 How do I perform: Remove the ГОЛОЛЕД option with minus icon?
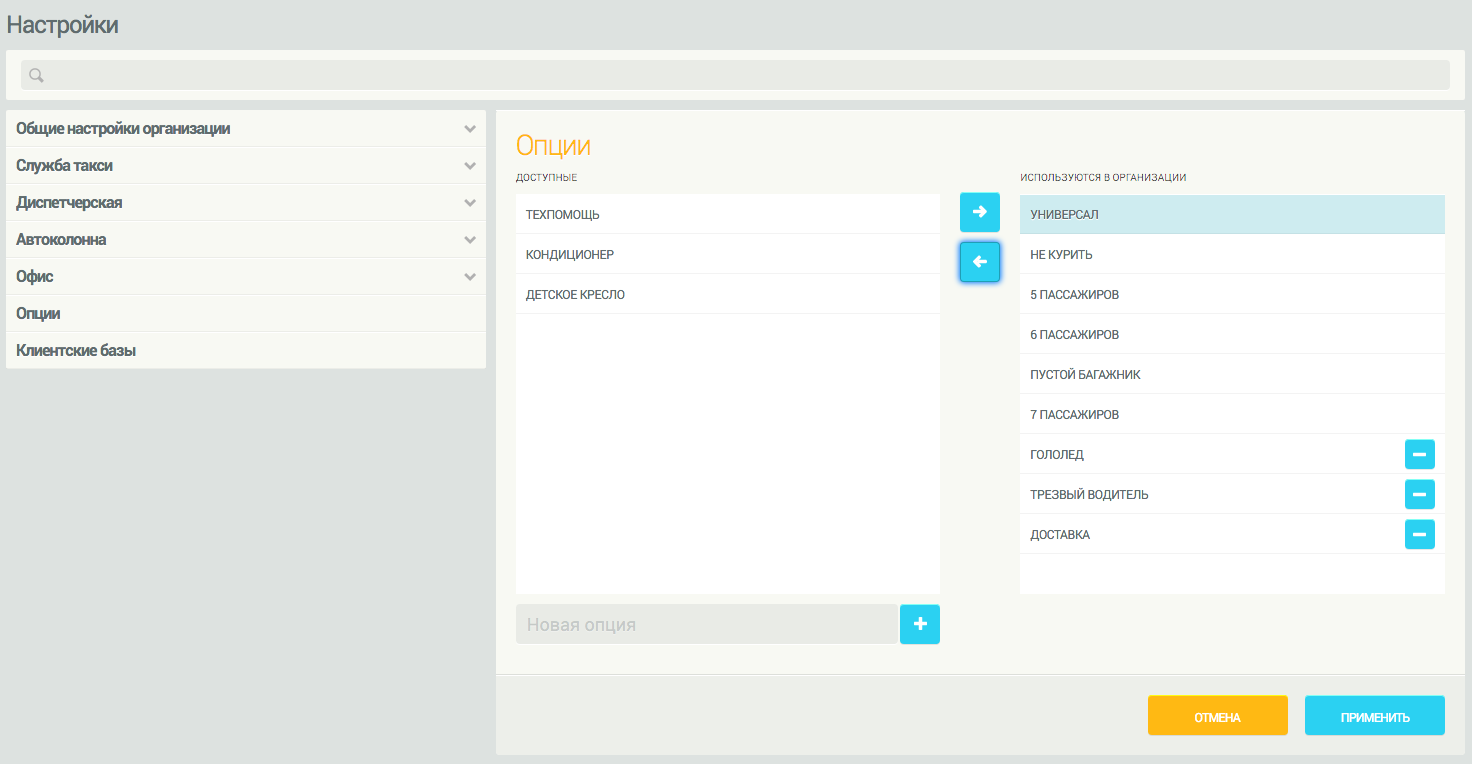pyautogui.click(x=1419, y=454)
